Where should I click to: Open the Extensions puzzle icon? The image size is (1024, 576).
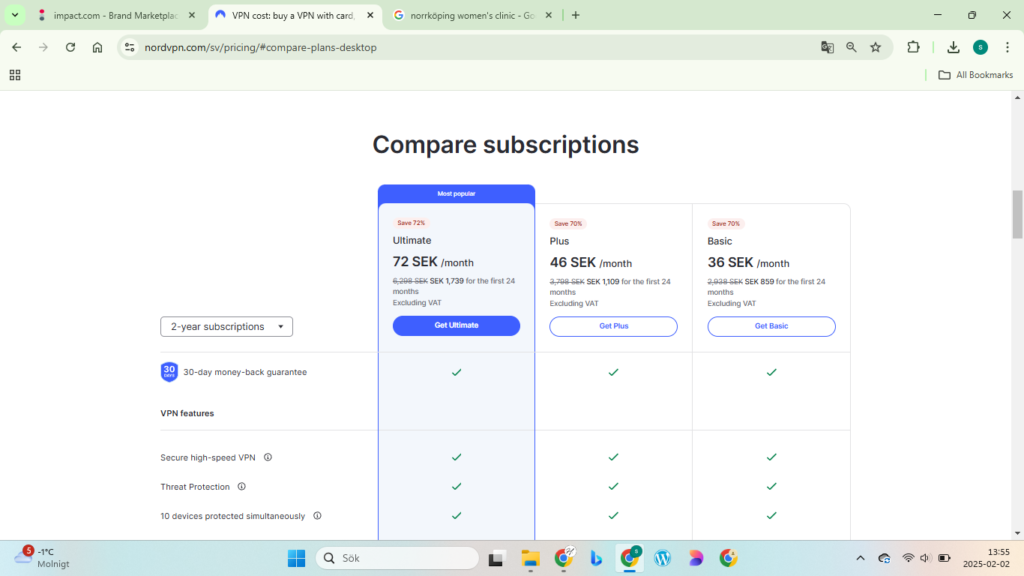click(x=913, y=47)
